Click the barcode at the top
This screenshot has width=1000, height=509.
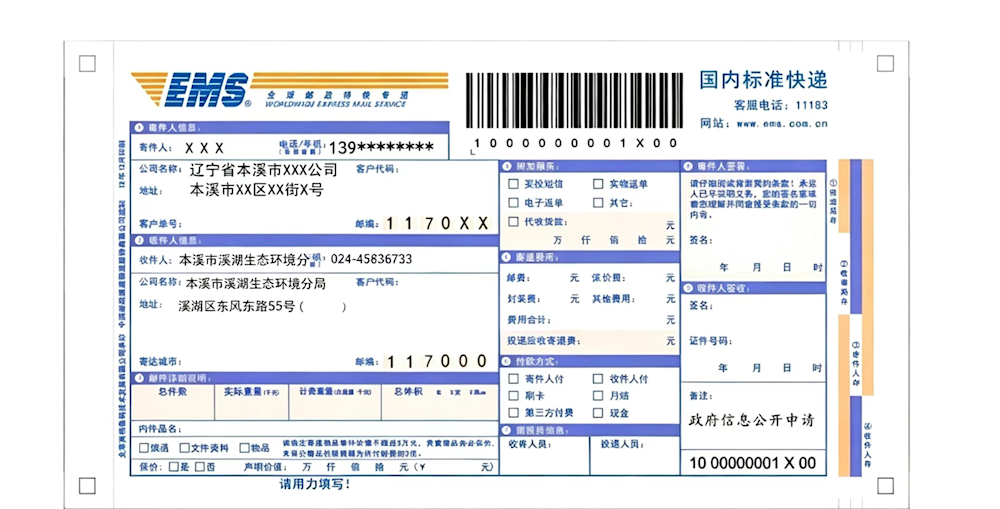574,101
